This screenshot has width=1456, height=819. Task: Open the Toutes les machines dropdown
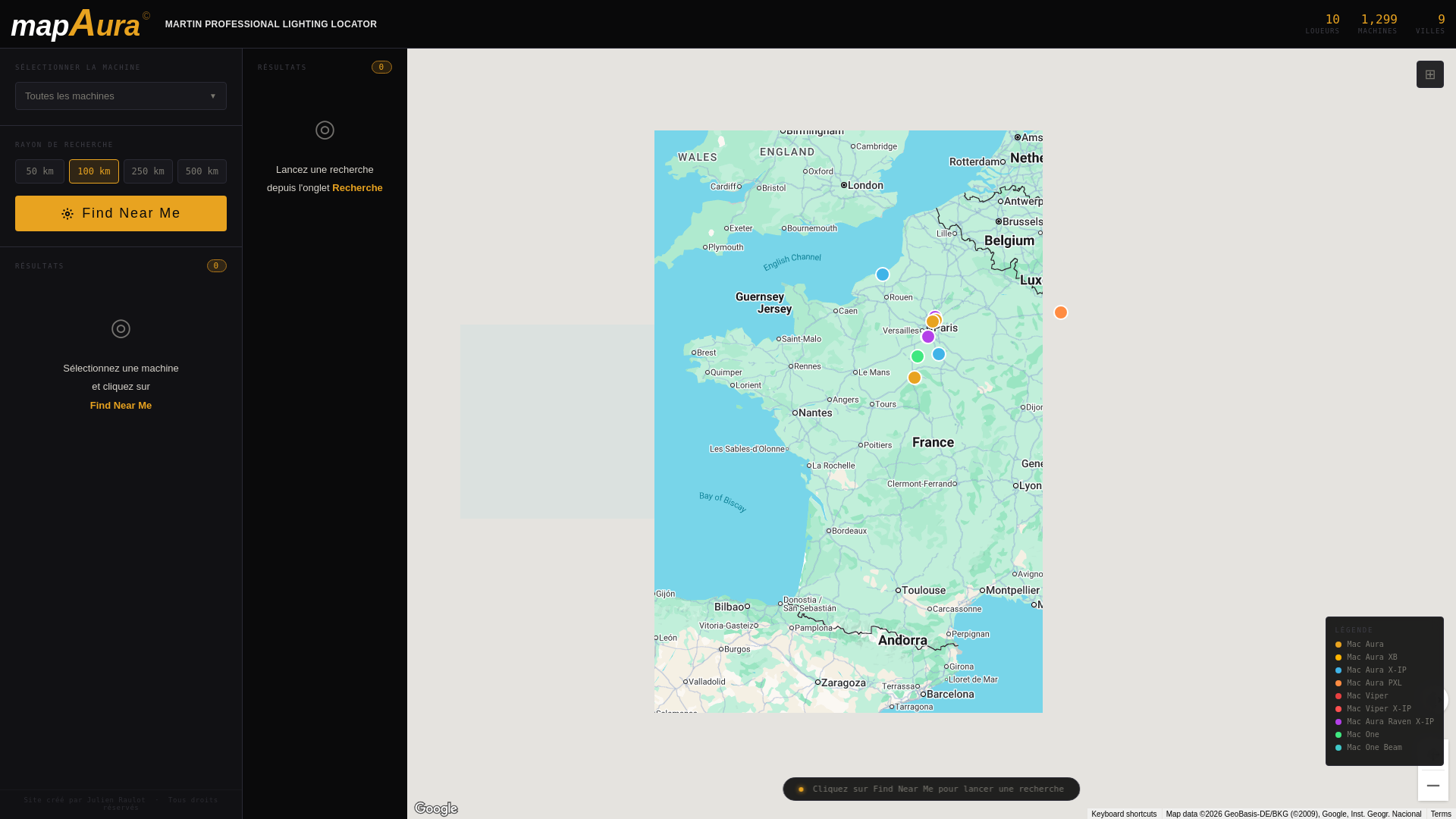(x=121, y=96)
